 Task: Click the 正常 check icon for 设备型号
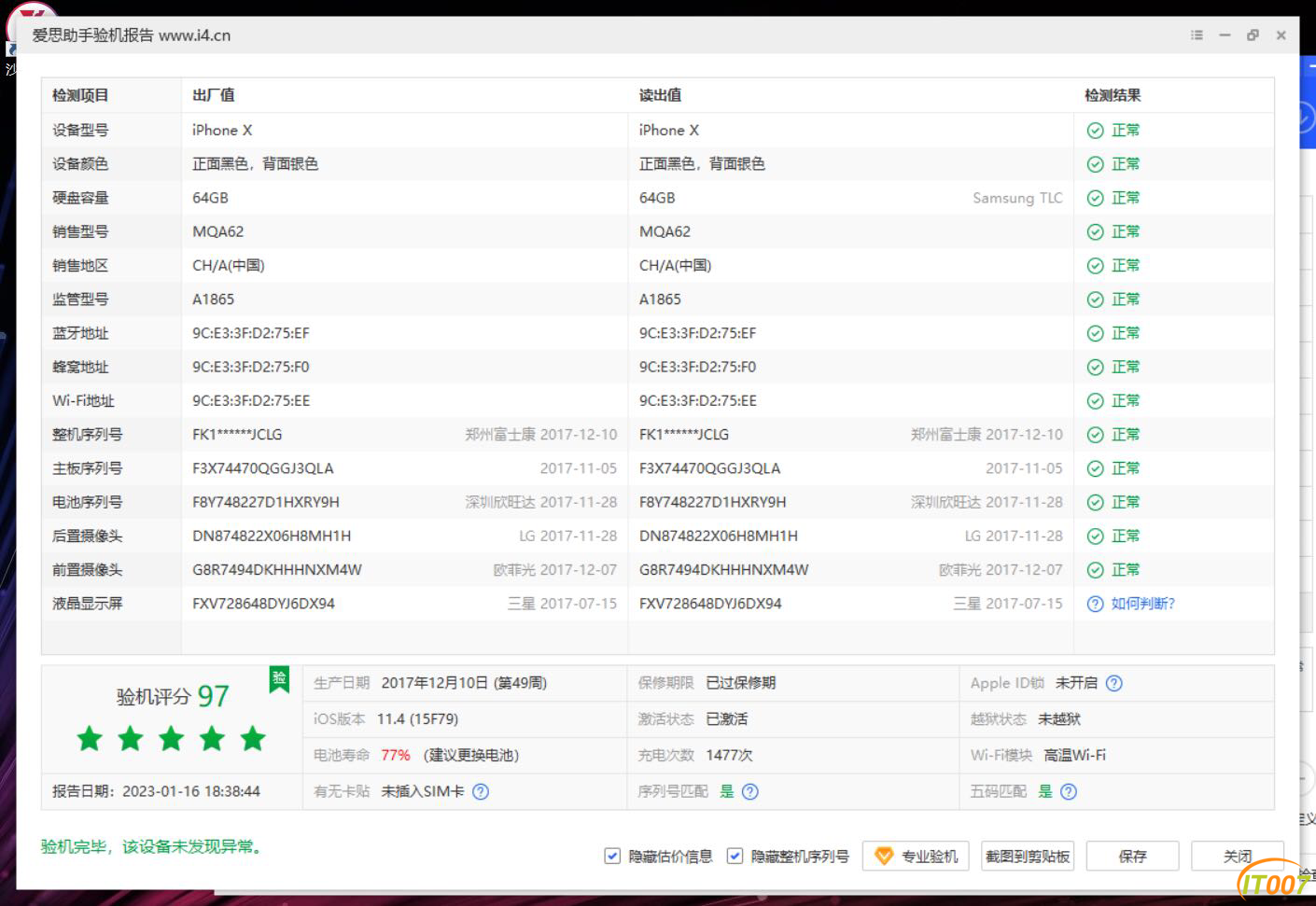[x=1096, y=131]
